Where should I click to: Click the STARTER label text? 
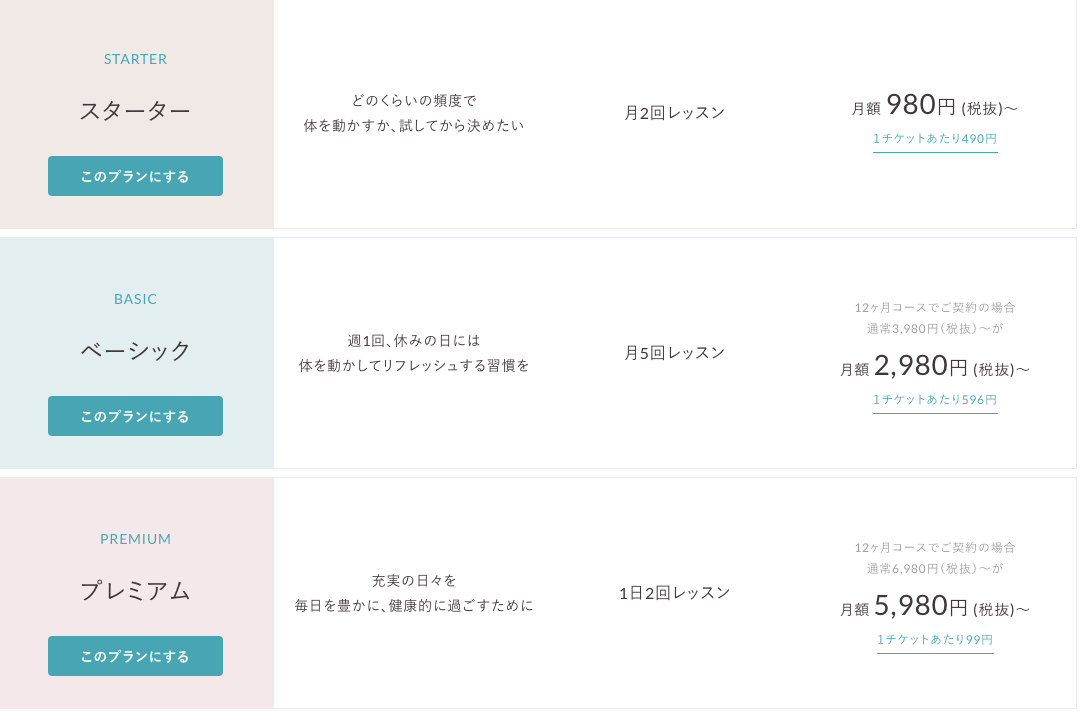(x=136, y=59)
